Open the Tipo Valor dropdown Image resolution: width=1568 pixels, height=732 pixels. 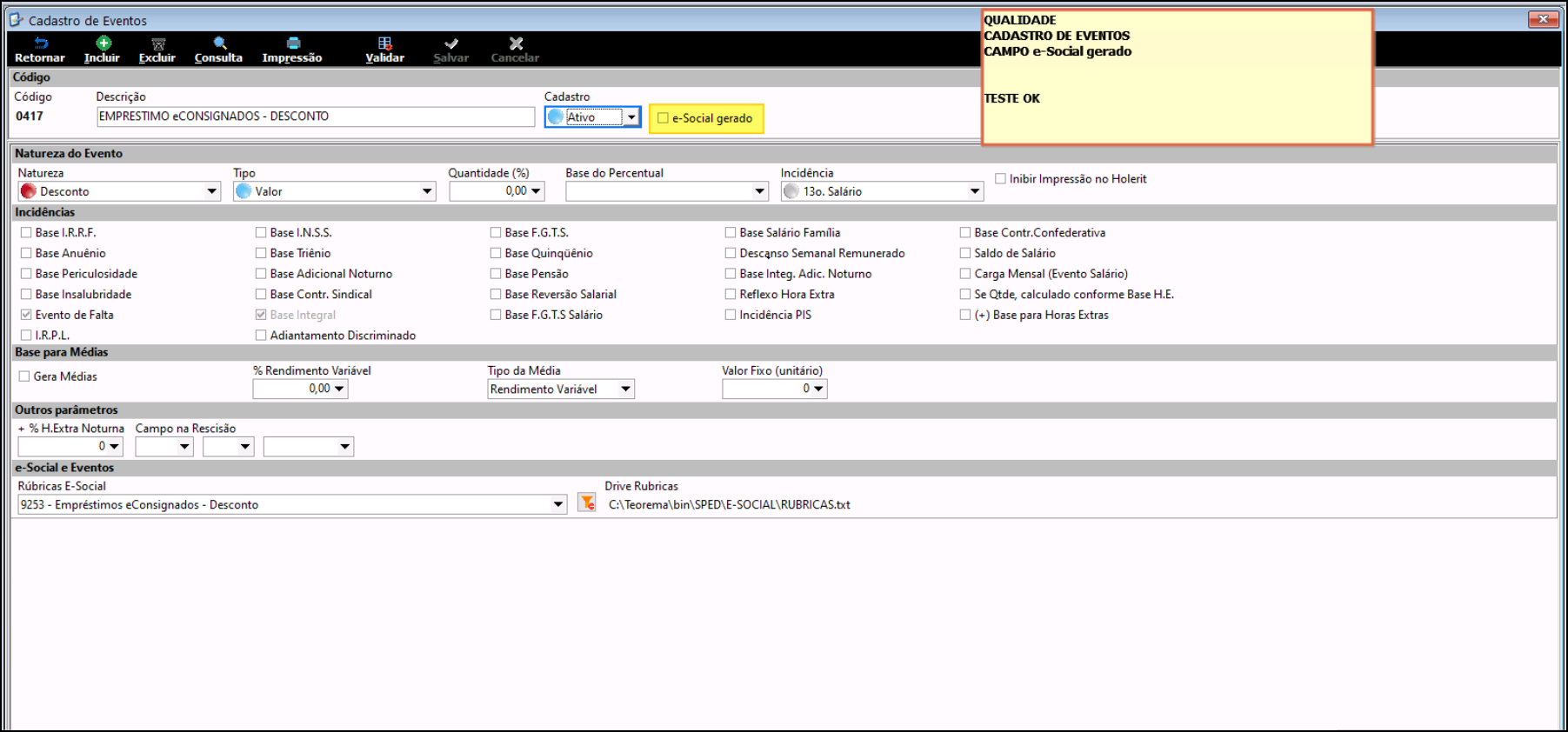pos(427,191)
